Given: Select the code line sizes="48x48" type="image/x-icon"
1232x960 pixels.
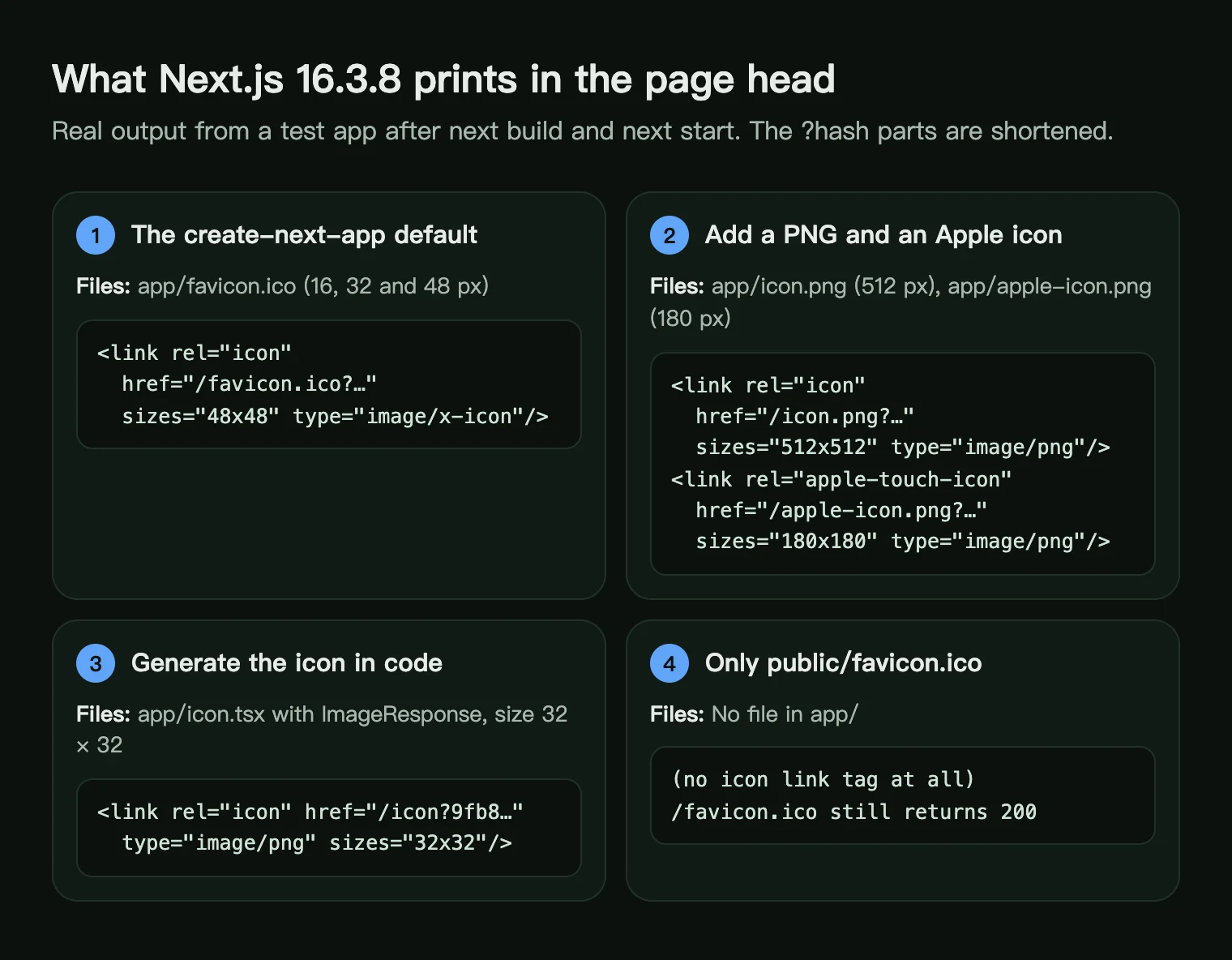Looking at the screenshot, I should pos(335,416).
